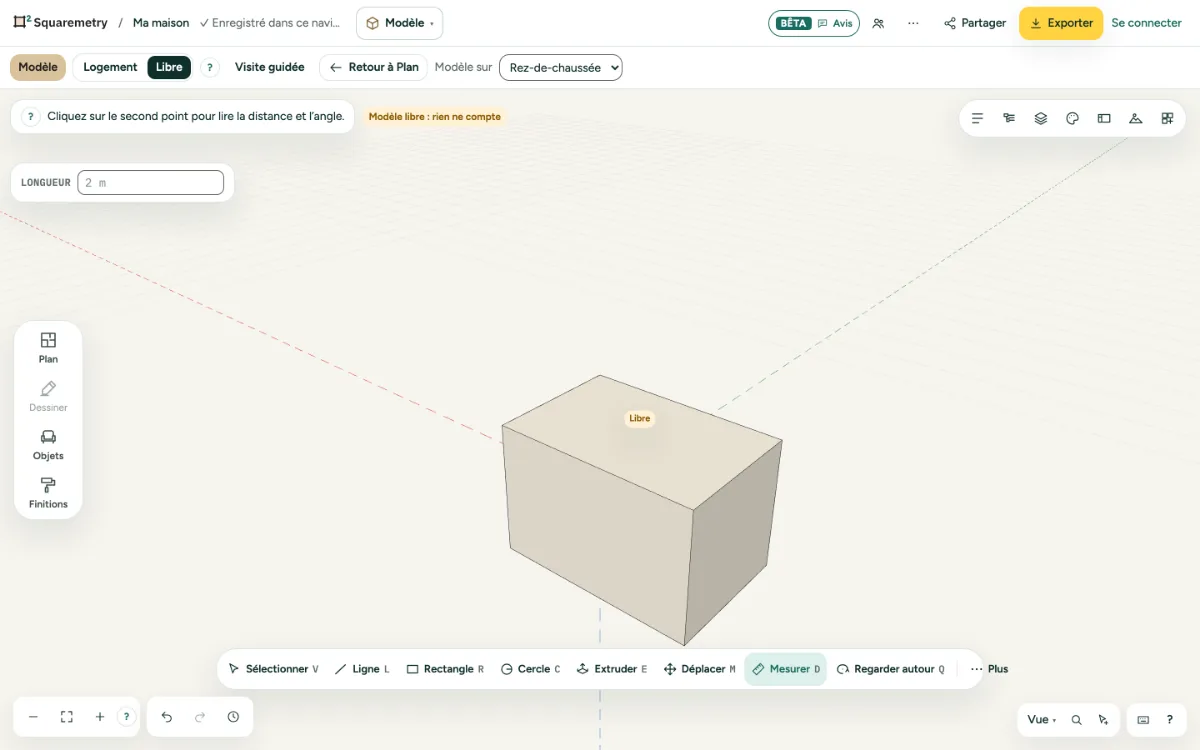Screen dimensions: 1200x750
Task: Switch mode toggle to Libre
Action: click(169, 67)
